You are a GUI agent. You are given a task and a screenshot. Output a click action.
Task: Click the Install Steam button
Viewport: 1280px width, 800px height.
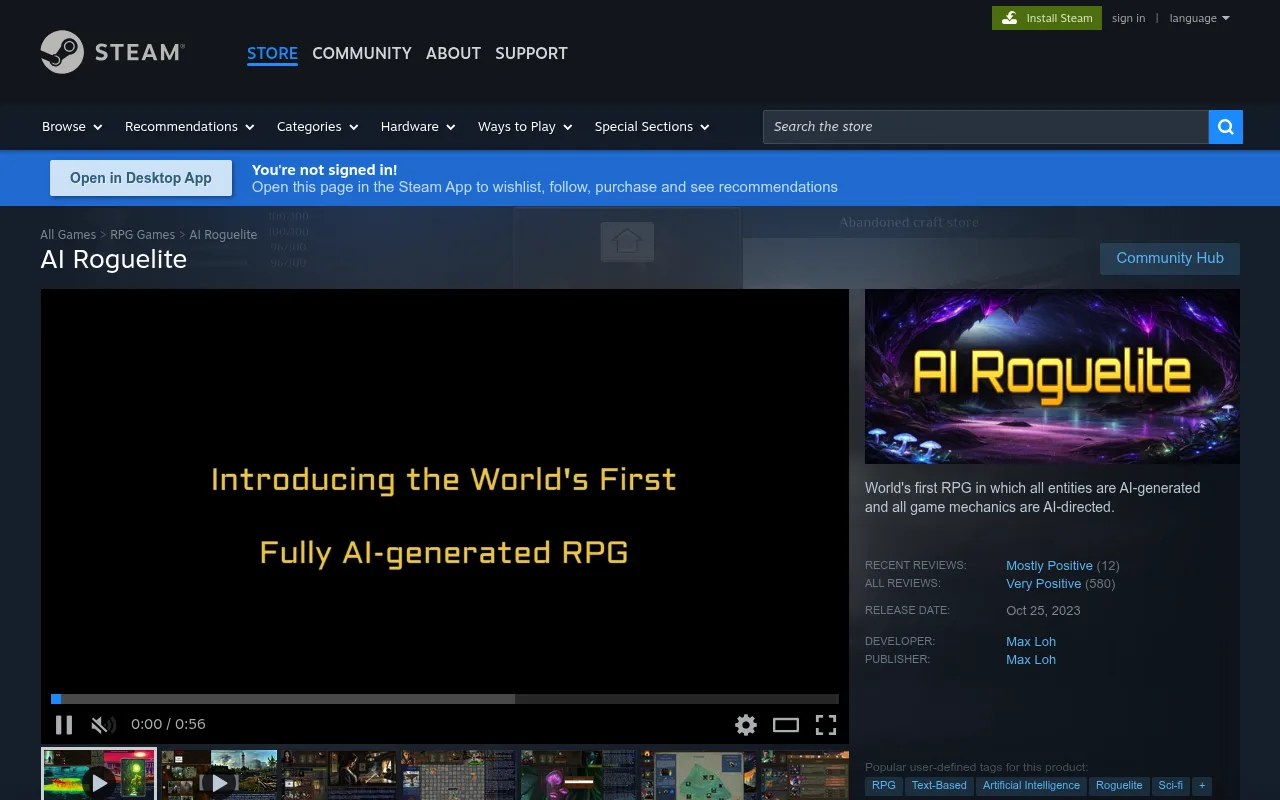point(1047,18)
